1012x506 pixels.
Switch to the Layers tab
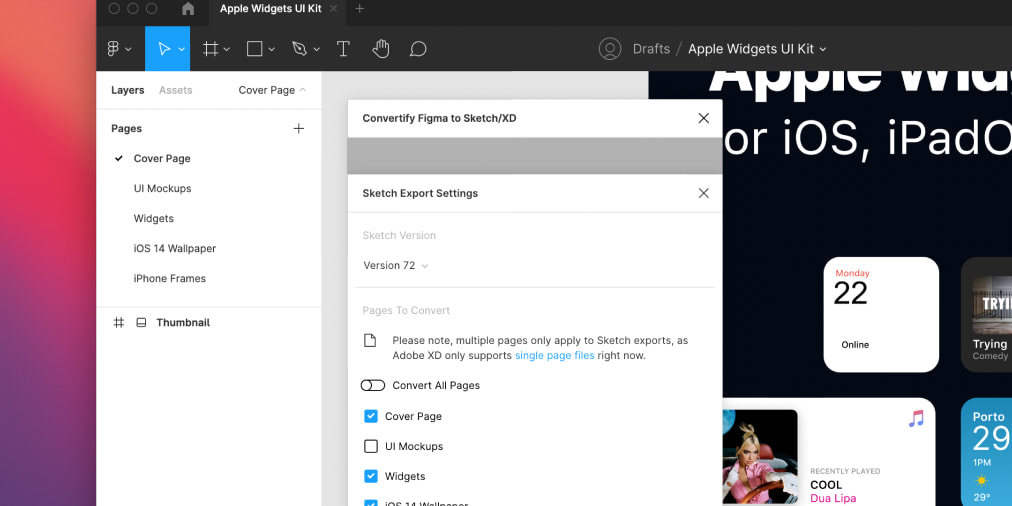click(x=128, y=90)
